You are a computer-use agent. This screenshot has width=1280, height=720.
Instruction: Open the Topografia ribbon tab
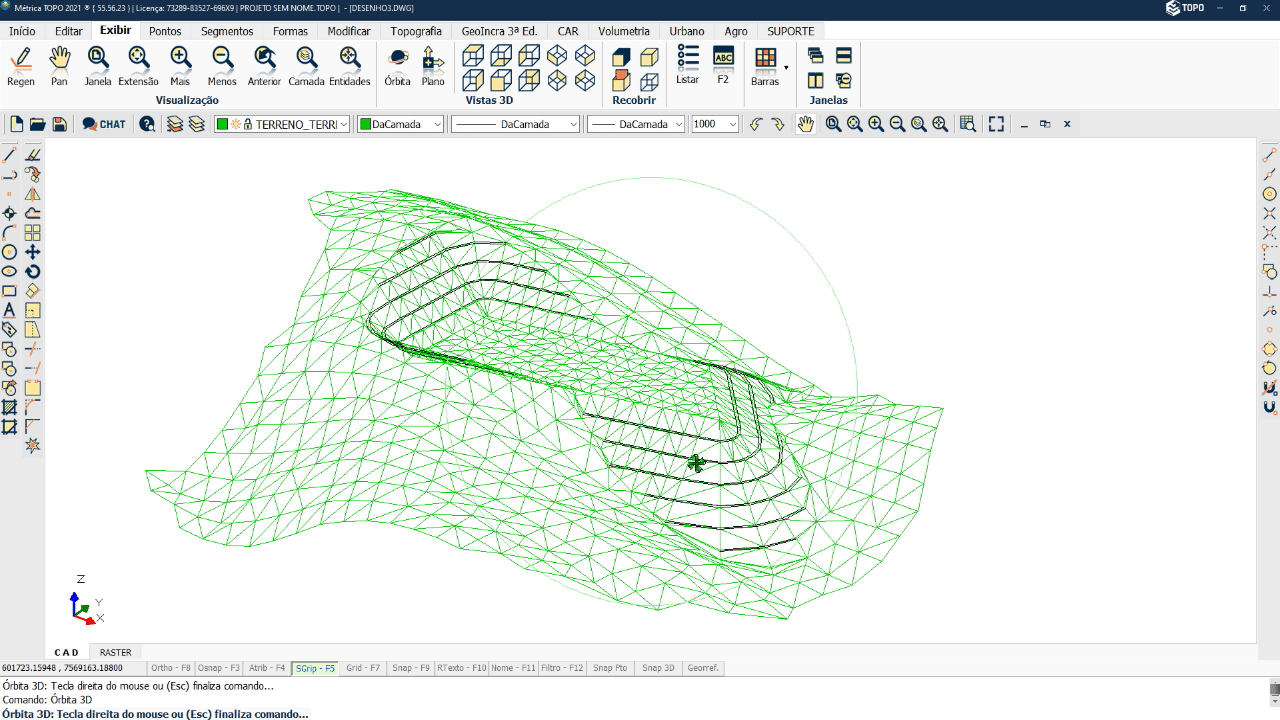(416, 31)
